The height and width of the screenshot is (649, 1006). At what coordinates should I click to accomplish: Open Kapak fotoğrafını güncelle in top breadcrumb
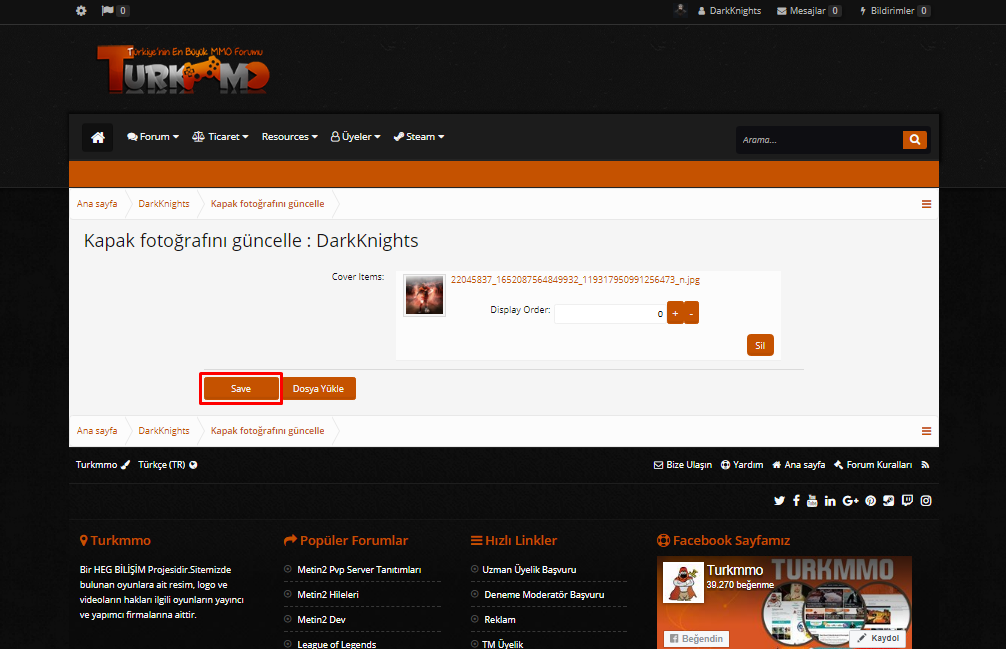[268, 204]
